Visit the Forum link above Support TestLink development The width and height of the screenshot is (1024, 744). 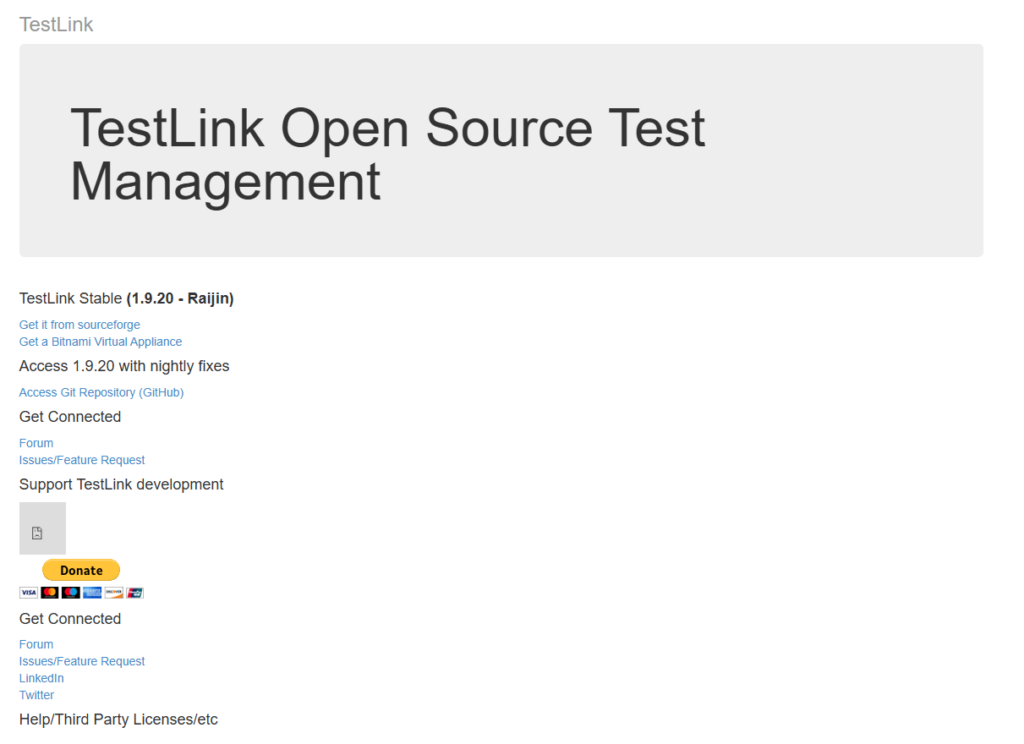(36, 443)
